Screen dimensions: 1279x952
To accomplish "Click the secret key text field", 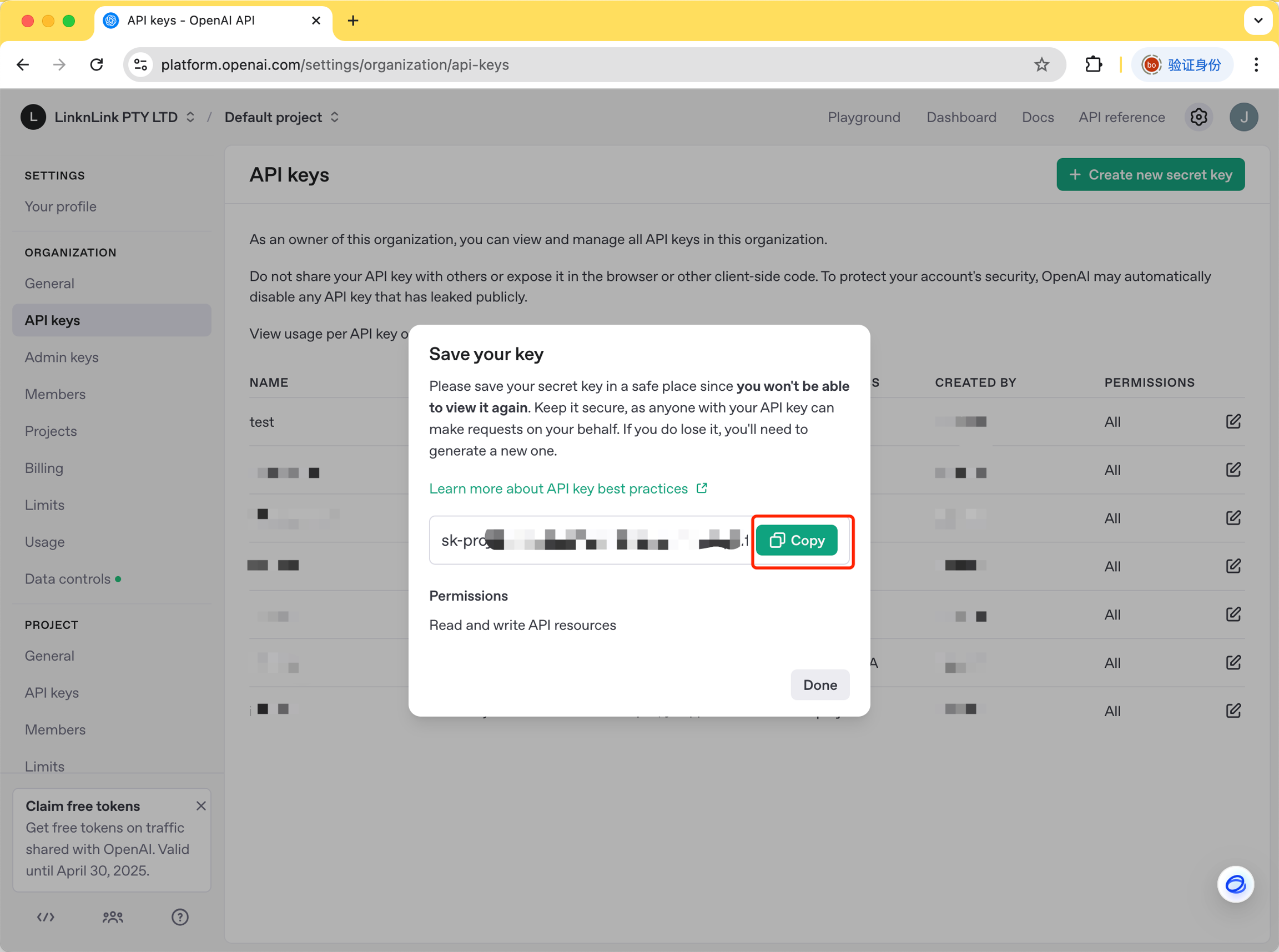I will pos(591,541).
